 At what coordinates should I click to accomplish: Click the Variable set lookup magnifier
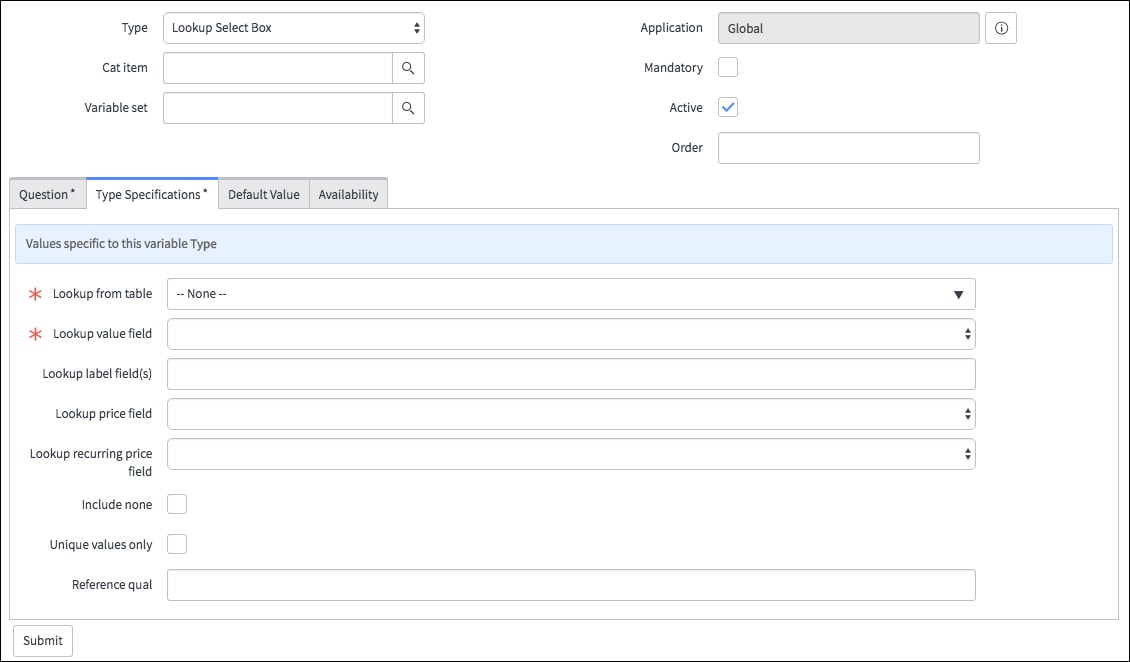pyautogui.click(x=408, y=107)
